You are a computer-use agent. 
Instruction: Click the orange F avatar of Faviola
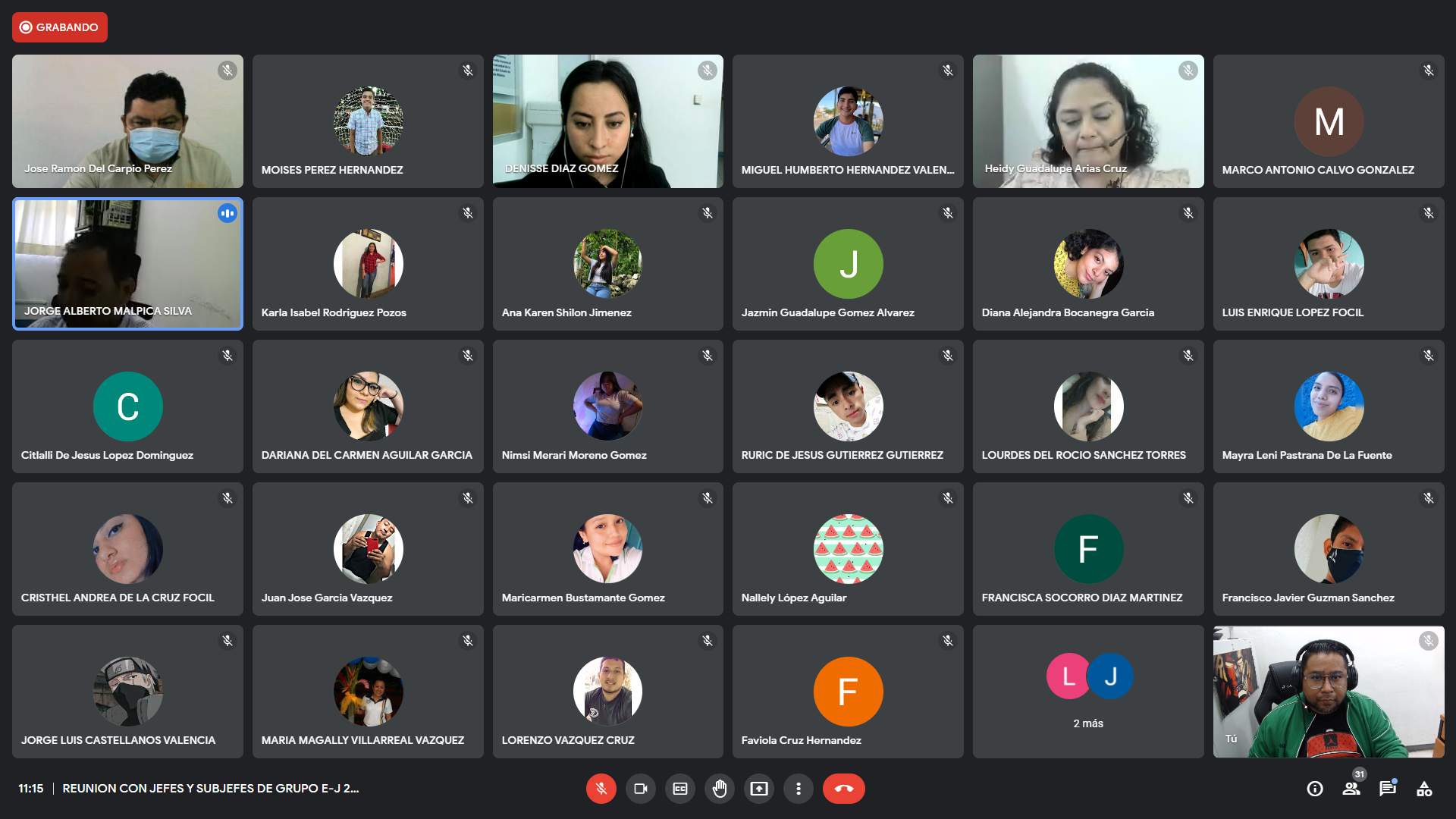click(x=848, y=692)
